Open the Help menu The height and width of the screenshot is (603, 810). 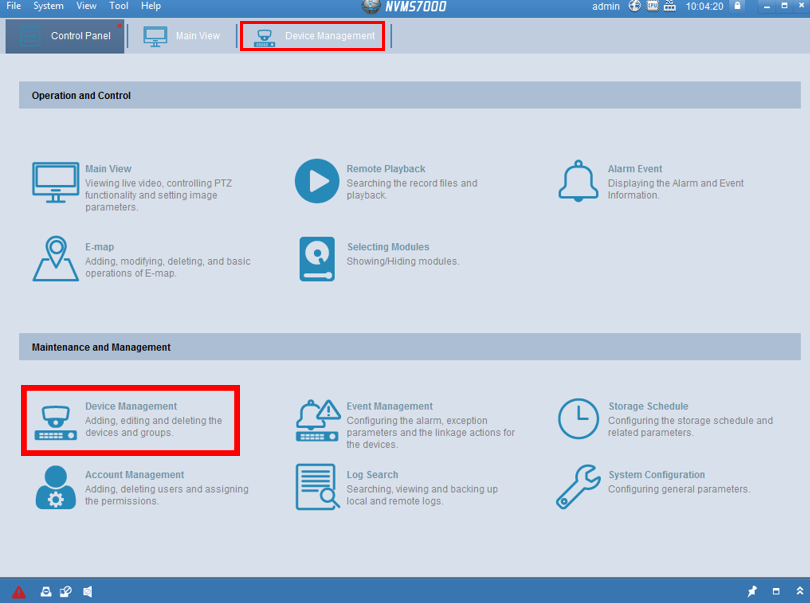point(151,6)
